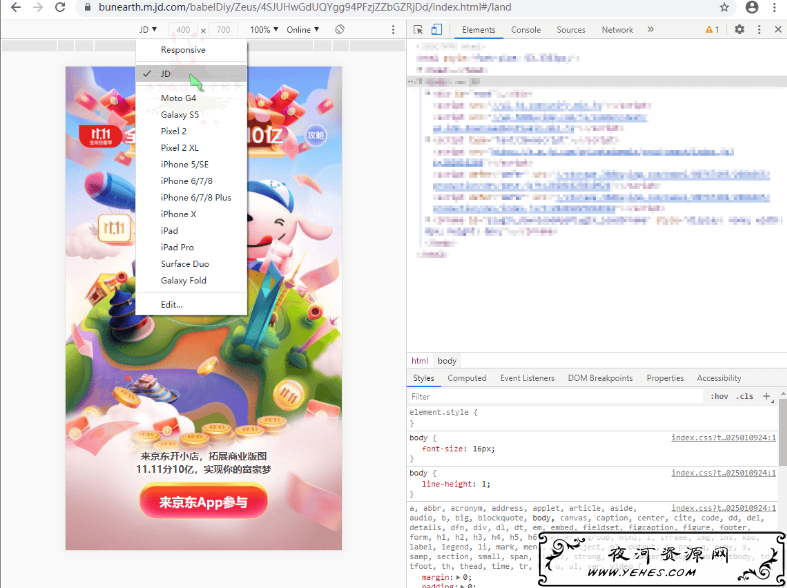
Task: Choose iPhone X from the device list
Action: (x=191, y=214)
